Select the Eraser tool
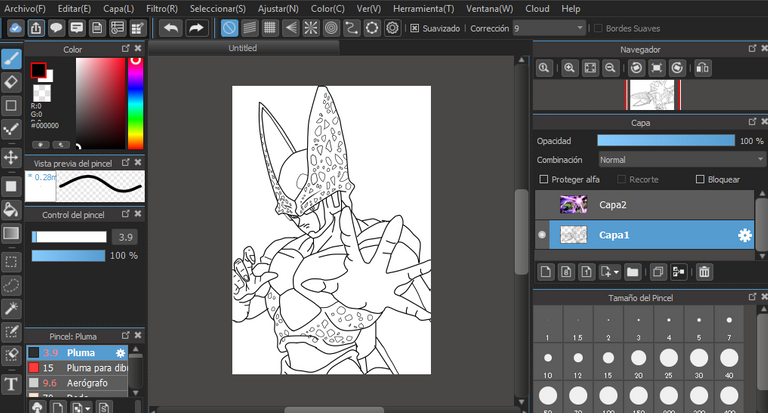Image resolution: width=768 pixels, height=413 pixels. pos(11,82)
